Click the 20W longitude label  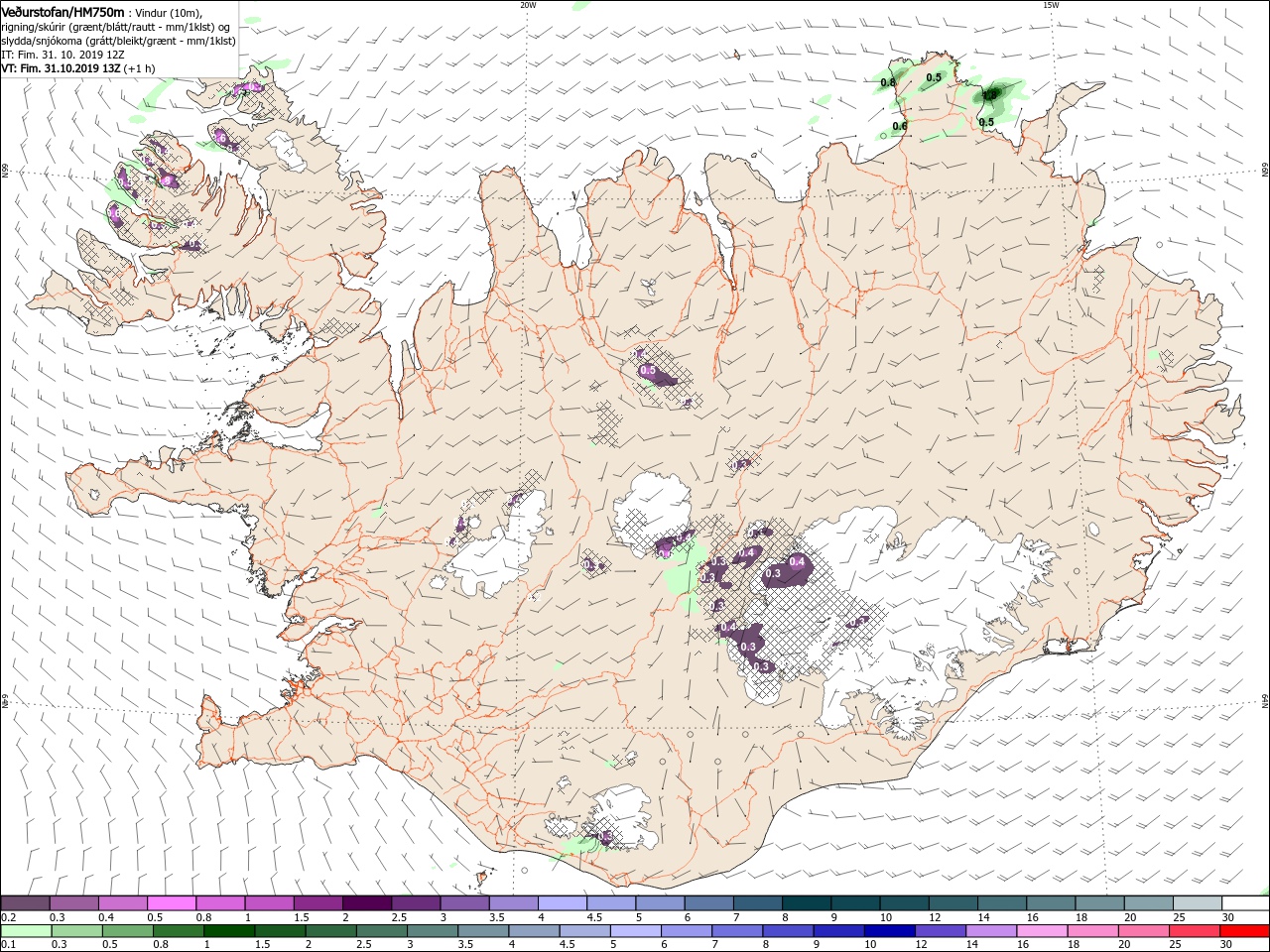pyautogui.click(x=528, y=5)
